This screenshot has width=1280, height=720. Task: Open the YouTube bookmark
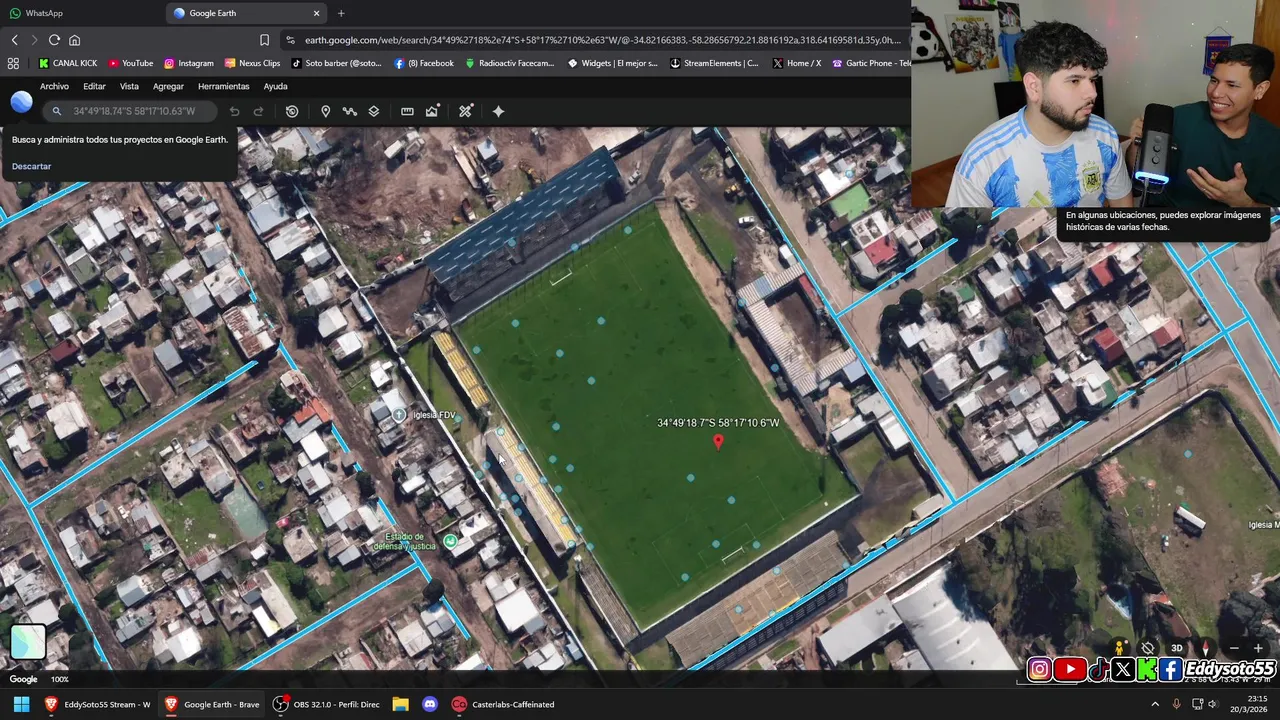pyautogui.click(x=130, y=63)
